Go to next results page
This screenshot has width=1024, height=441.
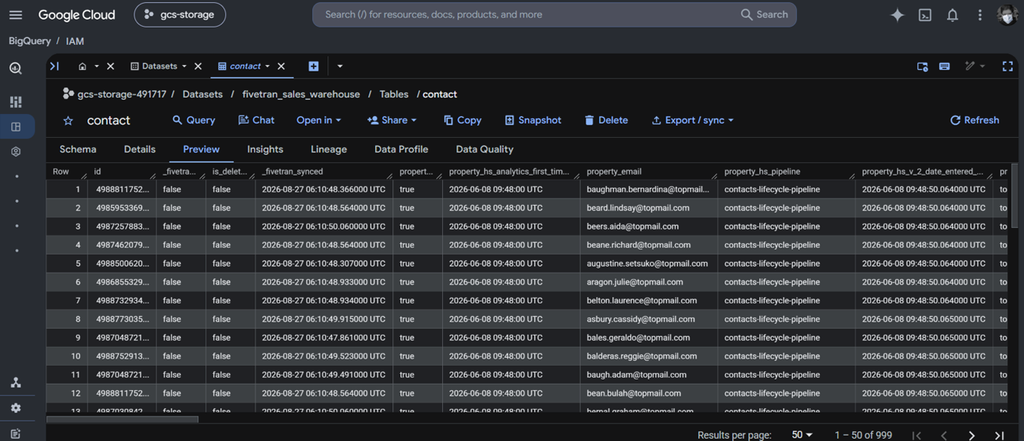click(971, 435)
